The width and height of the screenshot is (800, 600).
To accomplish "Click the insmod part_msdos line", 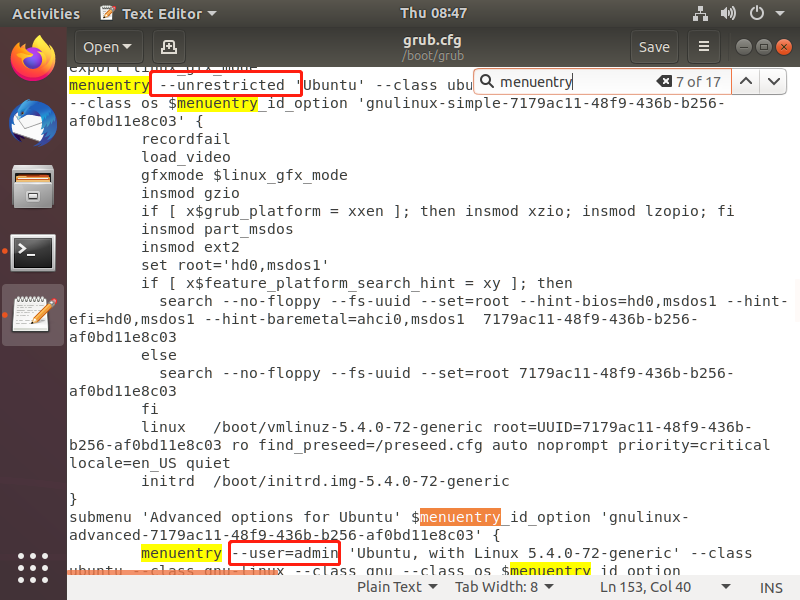I will click(x=217, y=229).
